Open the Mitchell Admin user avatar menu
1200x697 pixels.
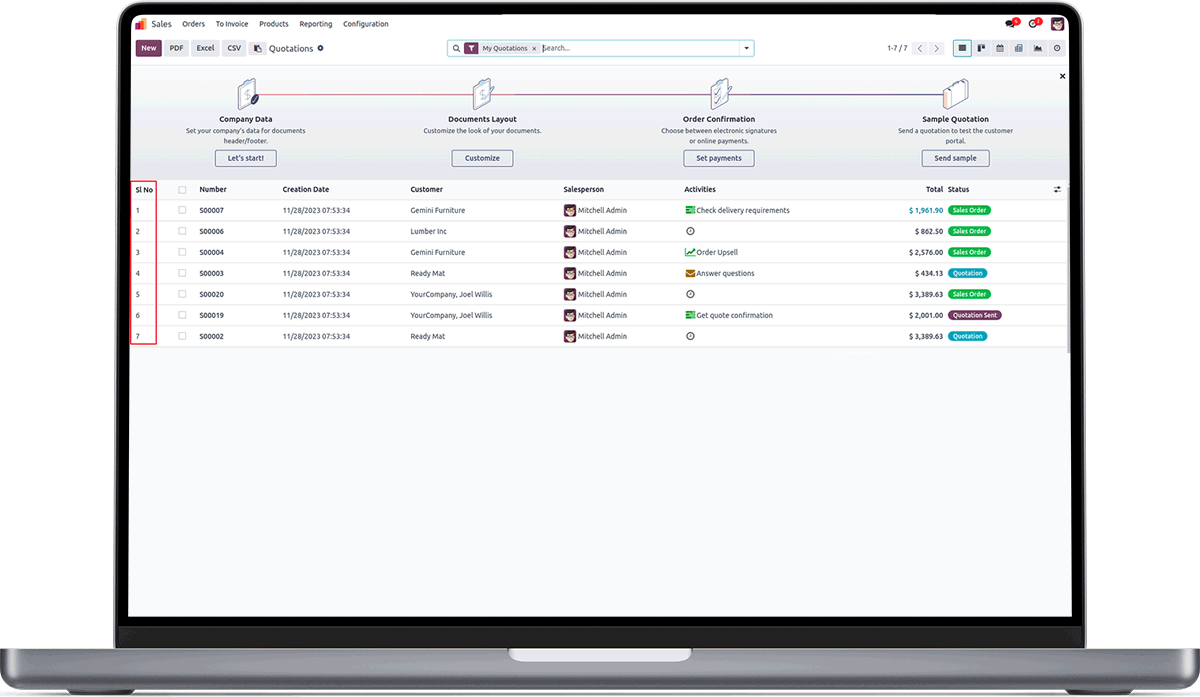point(1058,24)
